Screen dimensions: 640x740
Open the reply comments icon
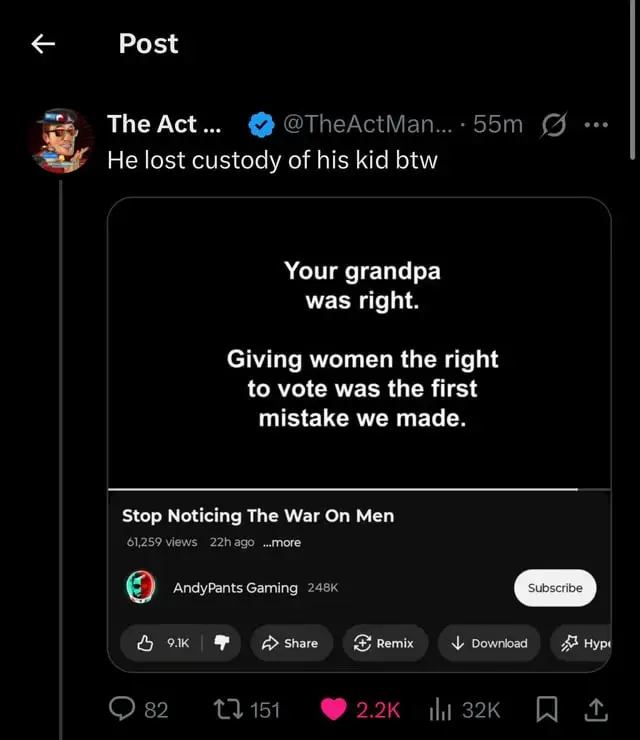[x=122, y=710]
